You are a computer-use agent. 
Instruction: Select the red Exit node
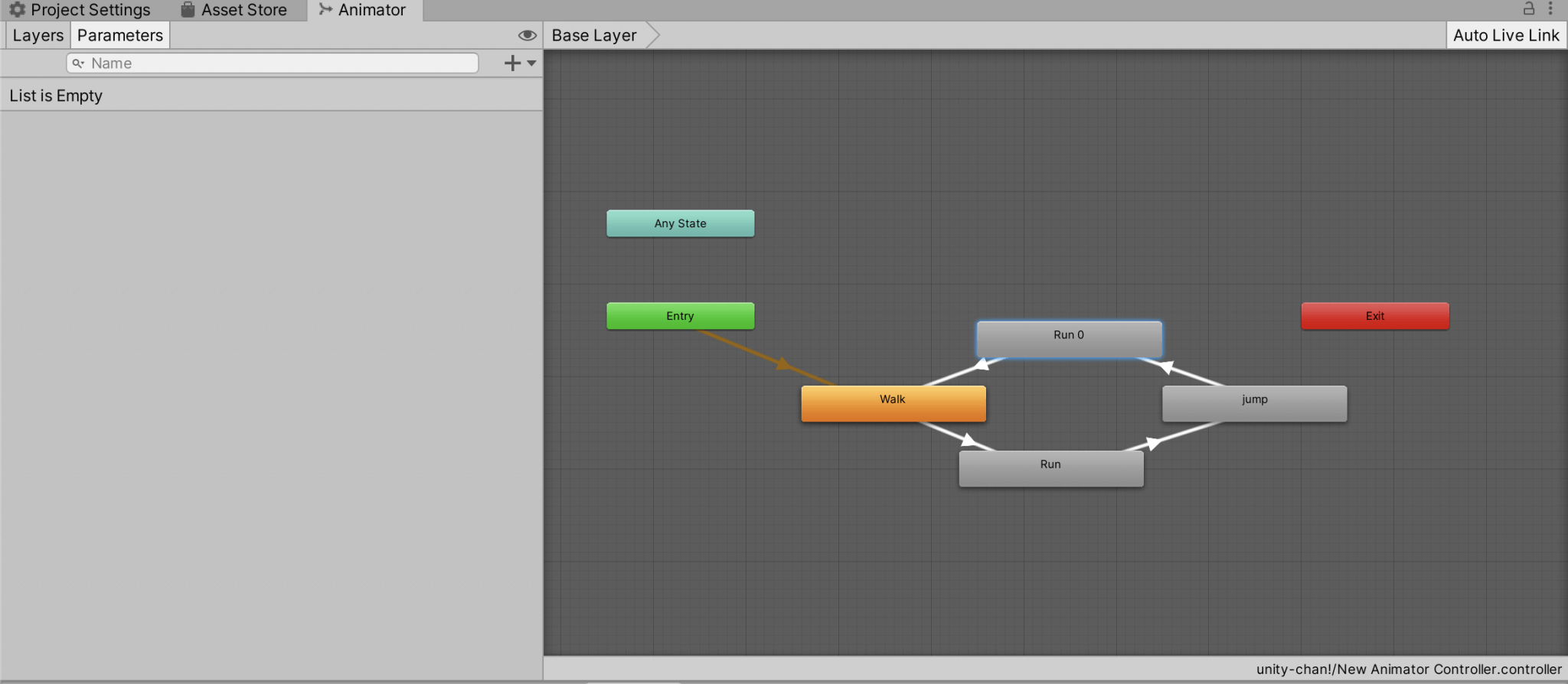pyautogui.click(x=1375, y=316)
